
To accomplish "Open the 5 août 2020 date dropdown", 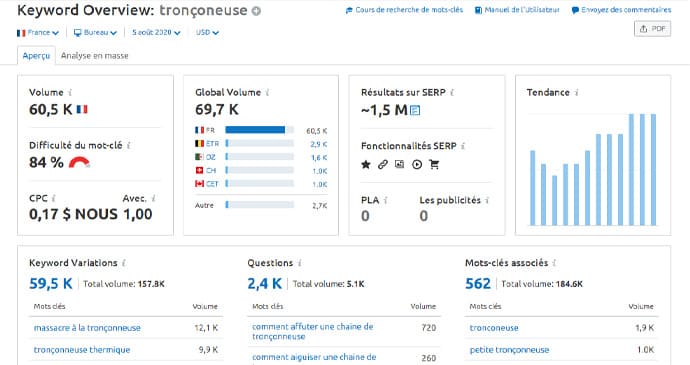I will pos(156,33).
